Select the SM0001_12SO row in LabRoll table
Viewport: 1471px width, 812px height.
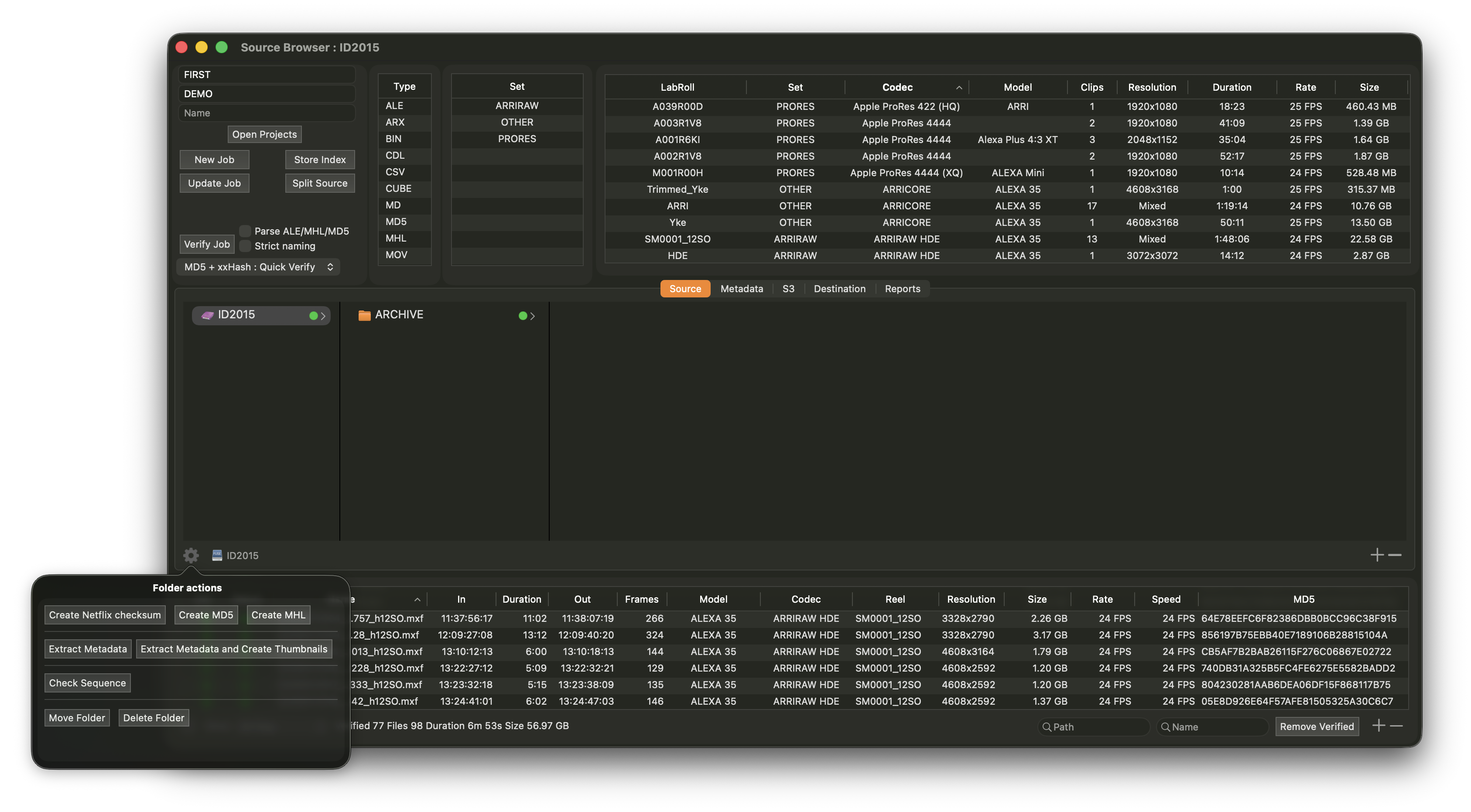click(677, 239)
